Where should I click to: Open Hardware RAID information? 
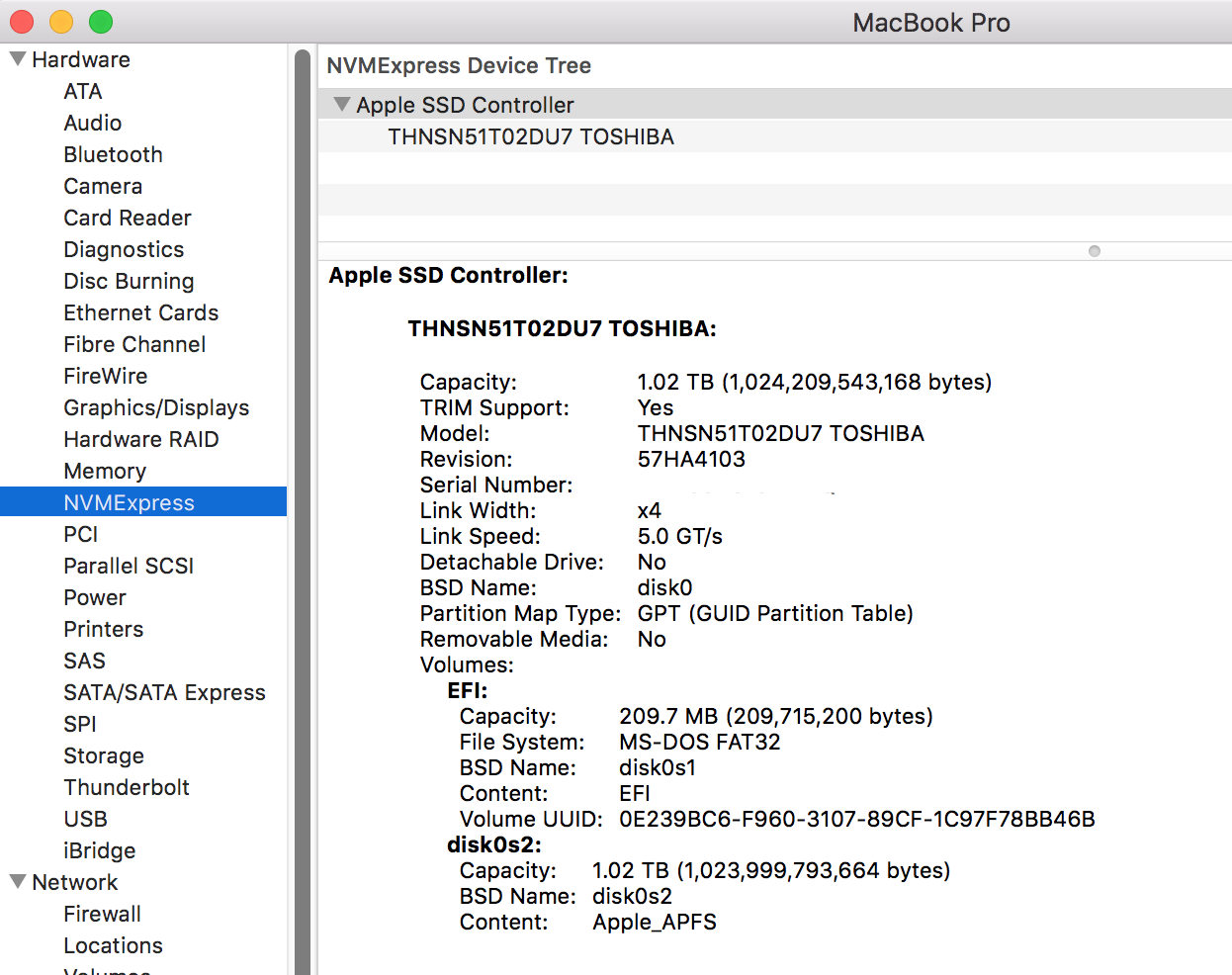pos(141,439)
